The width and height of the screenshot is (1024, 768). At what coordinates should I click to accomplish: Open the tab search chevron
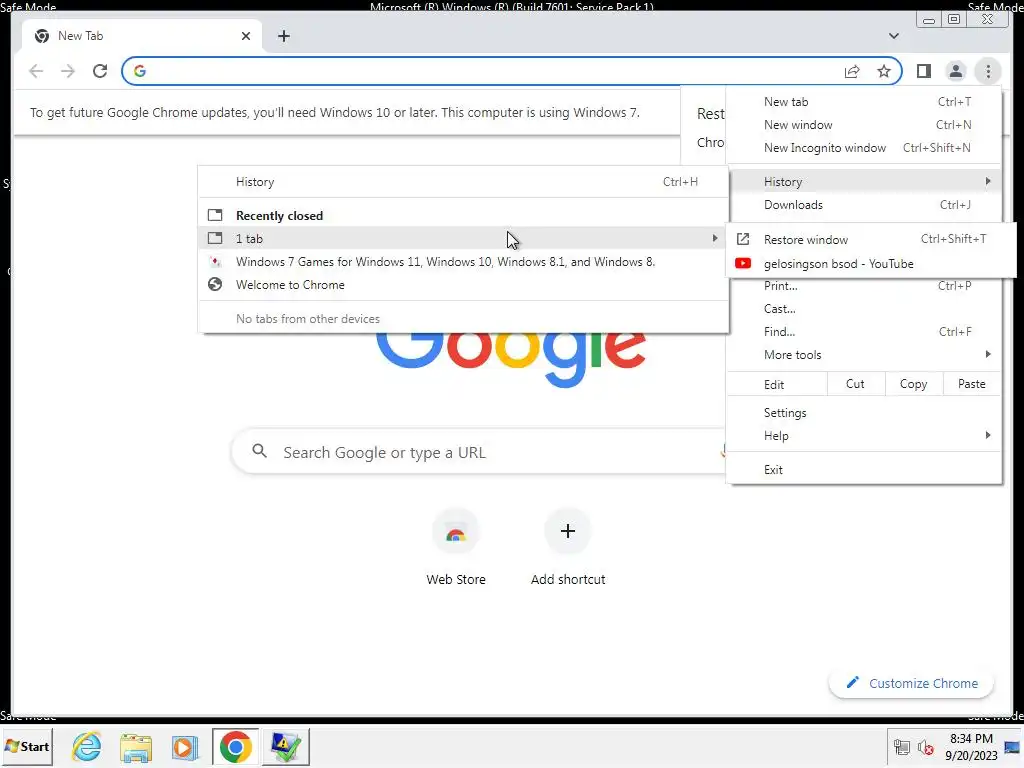click(x=893, y=36)
